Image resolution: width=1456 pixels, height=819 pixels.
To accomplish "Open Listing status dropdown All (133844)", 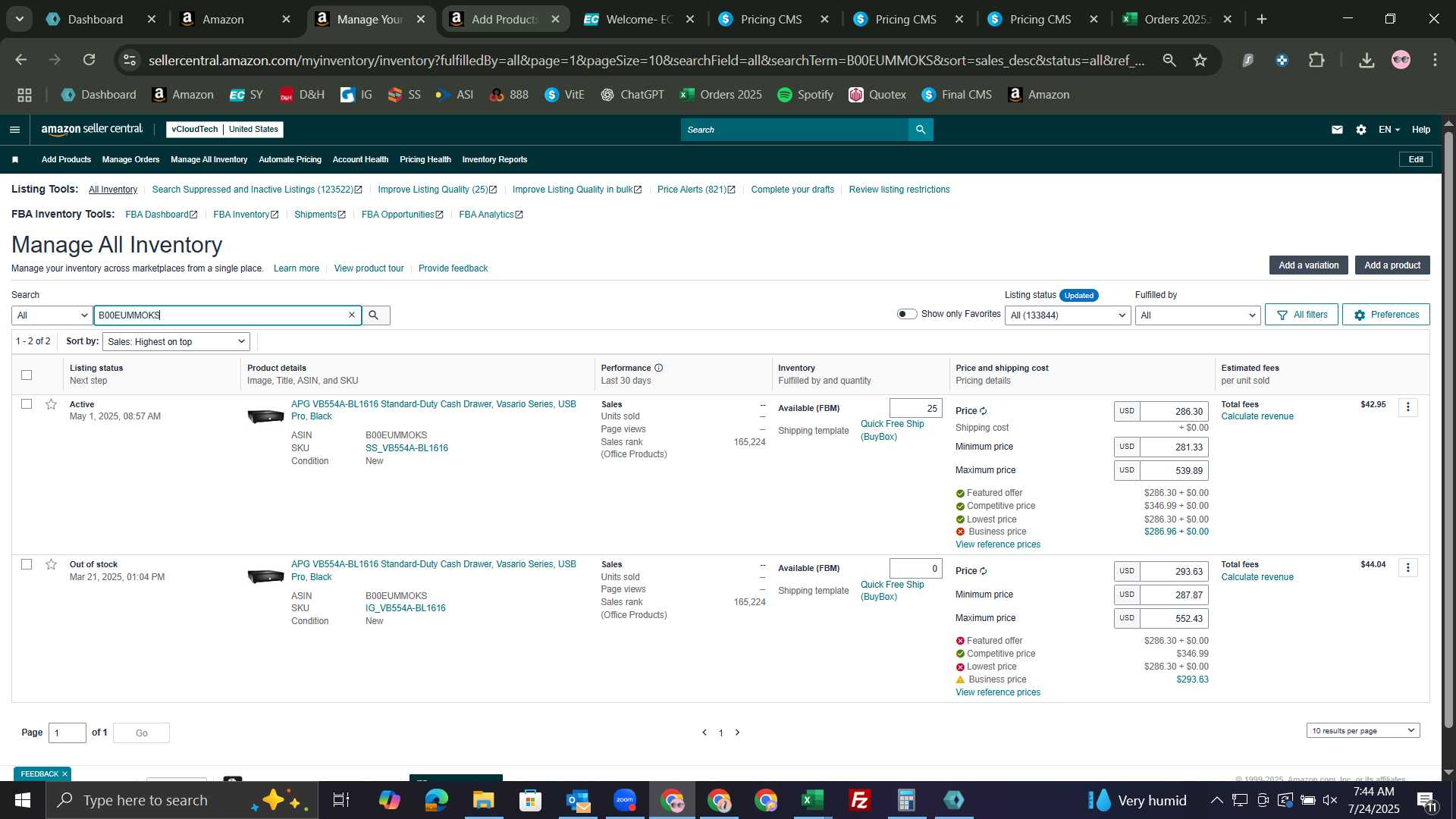I will click(1068, 315).
